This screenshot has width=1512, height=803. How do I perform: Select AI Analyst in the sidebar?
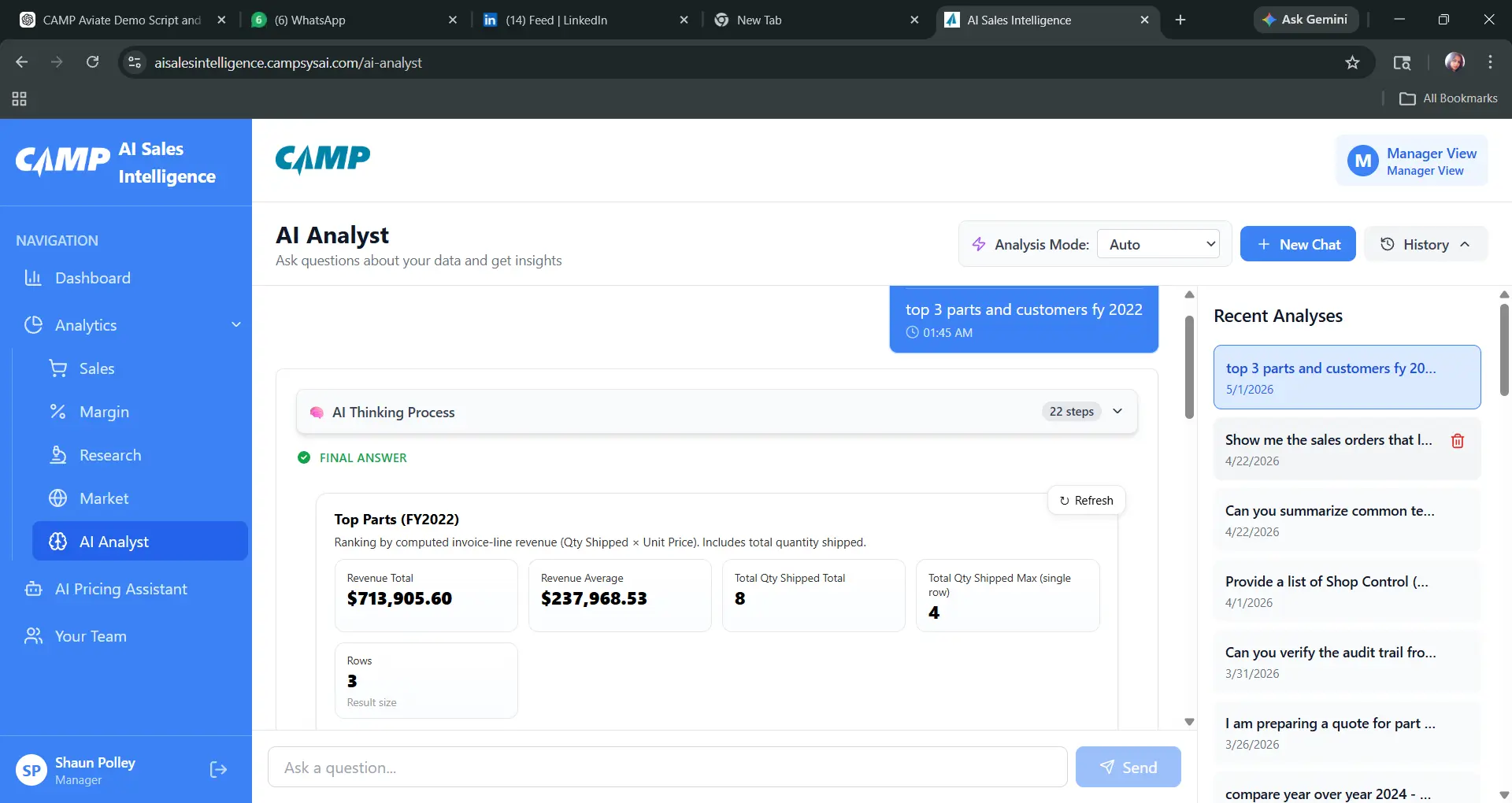[139, 542]
